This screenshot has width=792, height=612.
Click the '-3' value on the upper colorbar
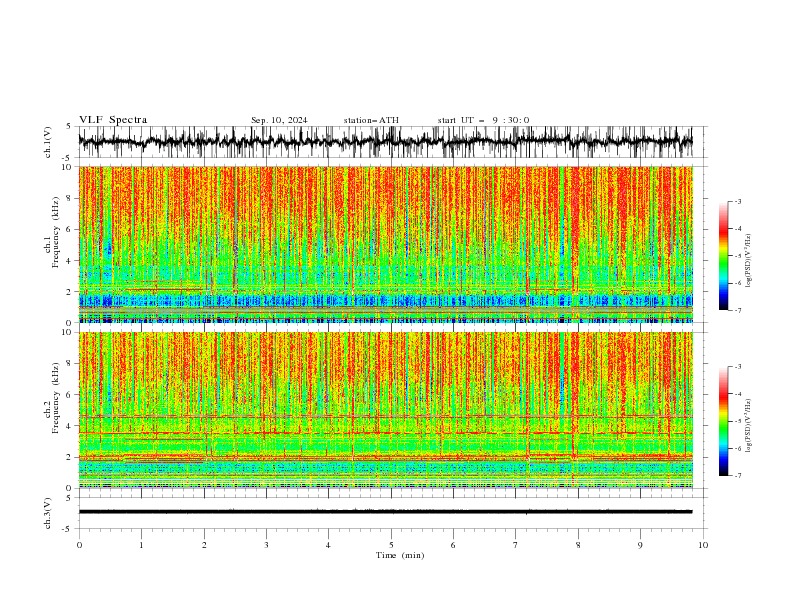coord(737,201)
